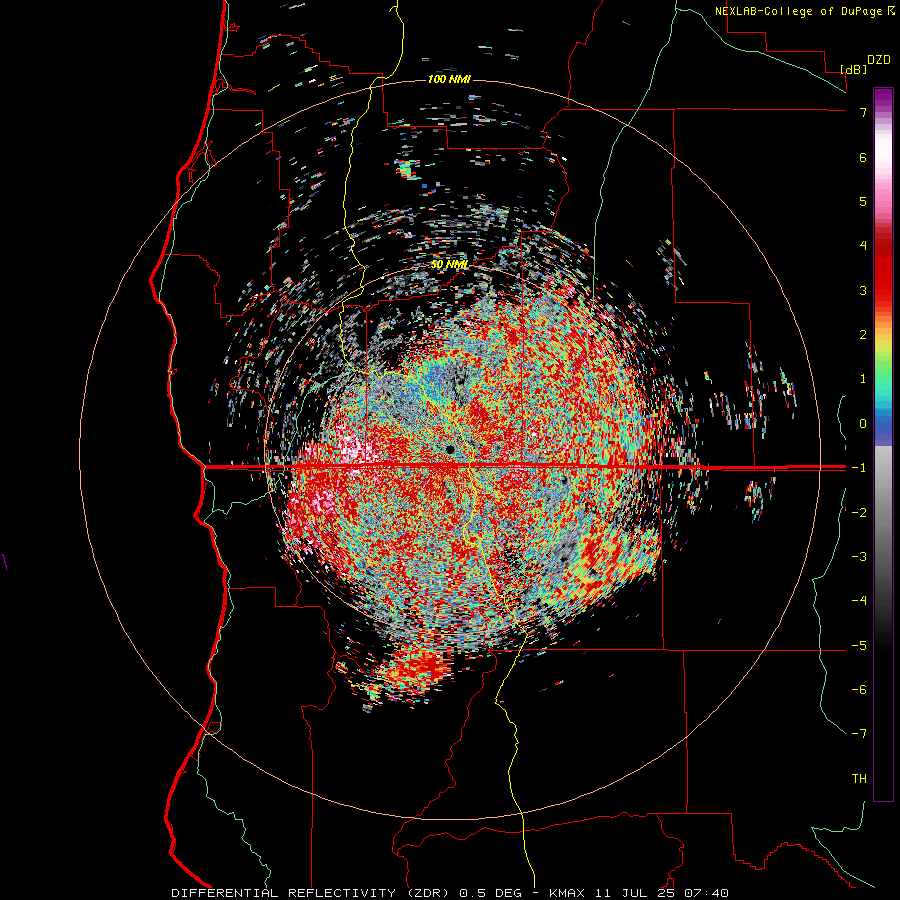Click the -2 value on color scale
This screenshot has height=900, width=900.
(859, 513)
